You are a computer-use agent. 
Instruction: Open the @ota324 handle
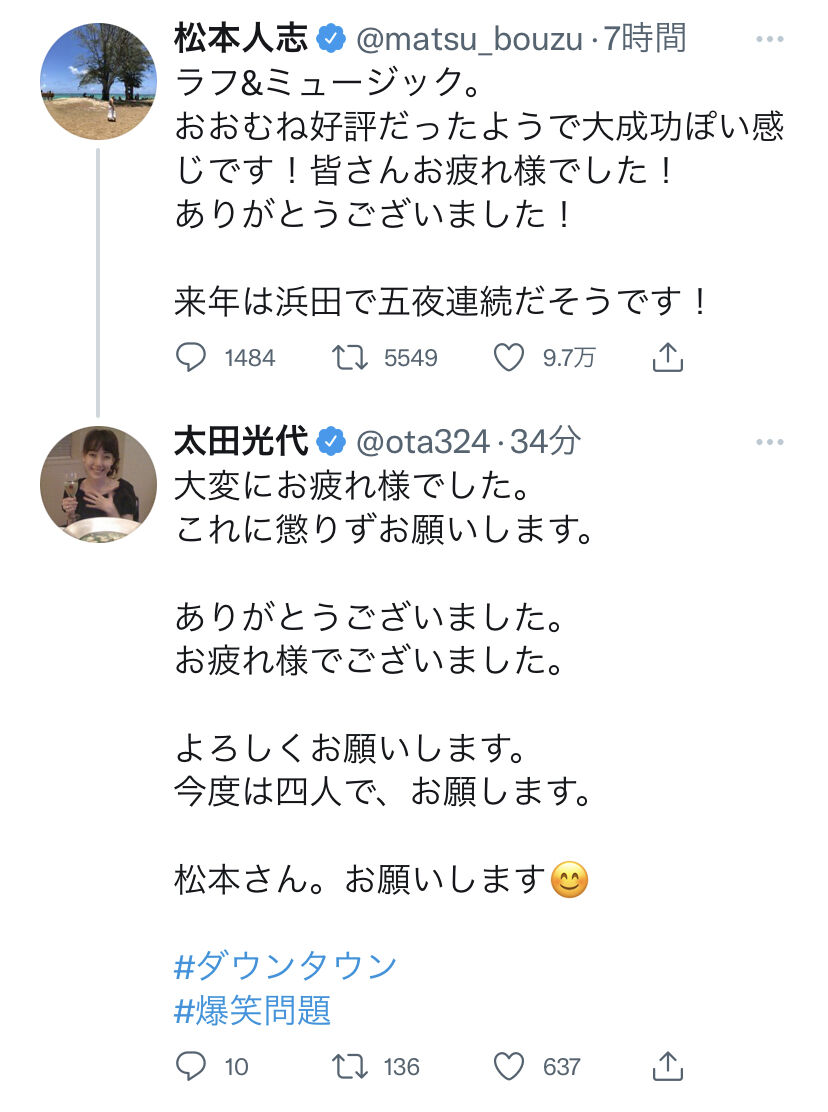click(x=423, y=442)
